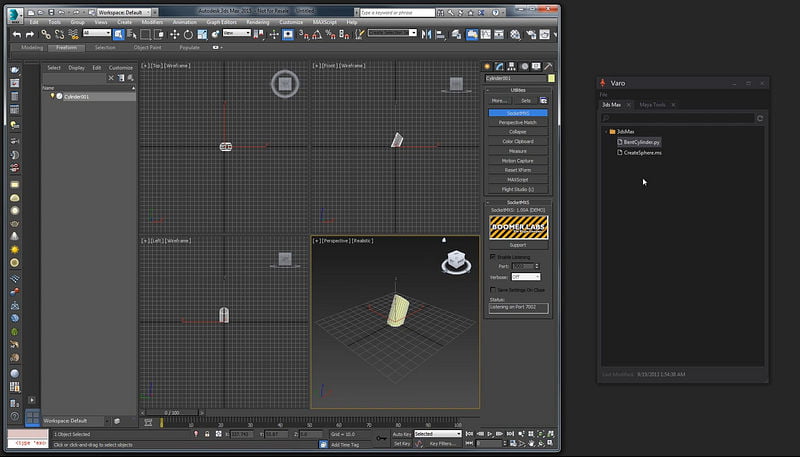
Task: Switch to the Maya Tools tab
Action: (651, 104)
